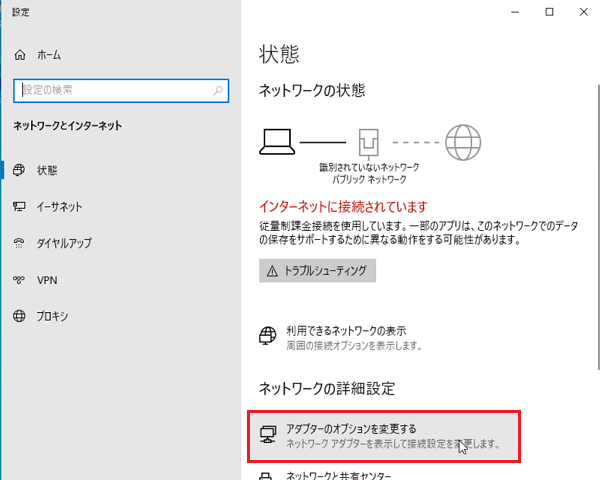The width and height of the screenshot is (600, 480).
Task: Click the プロキシ globe icon in sidebar
Action: (20, 317)
